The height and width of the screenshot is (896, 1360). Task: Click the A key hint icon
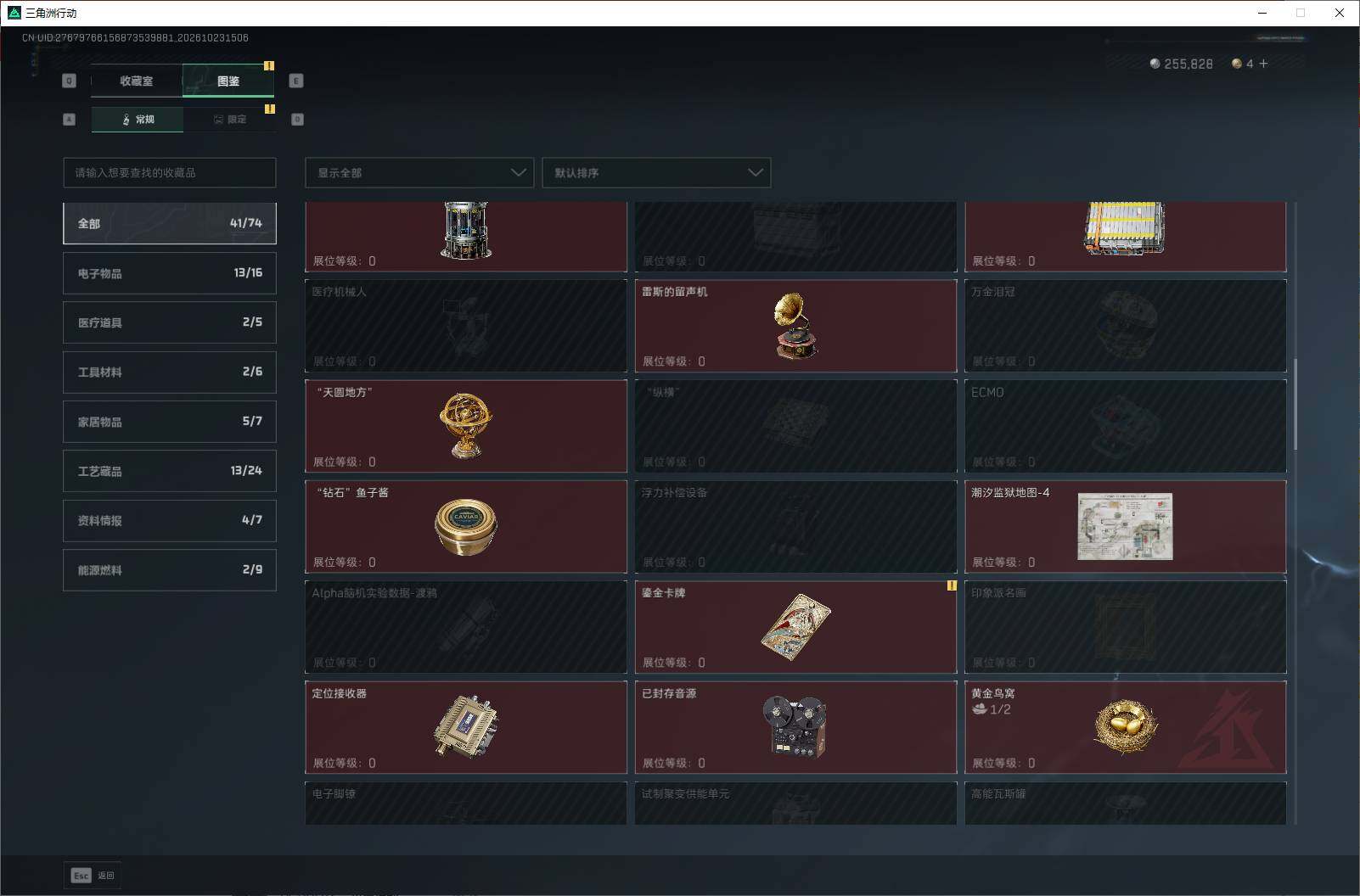click(70, 120)
